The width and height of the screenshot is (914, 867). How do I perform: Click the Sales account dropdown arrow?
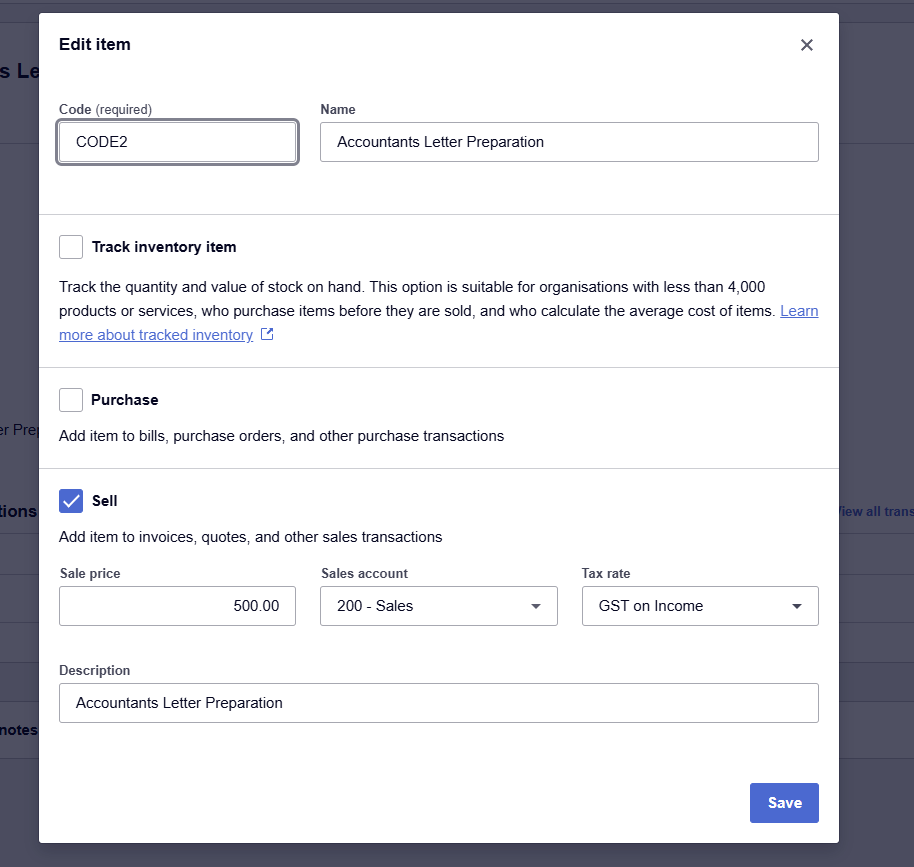click(x=536, y=606)
